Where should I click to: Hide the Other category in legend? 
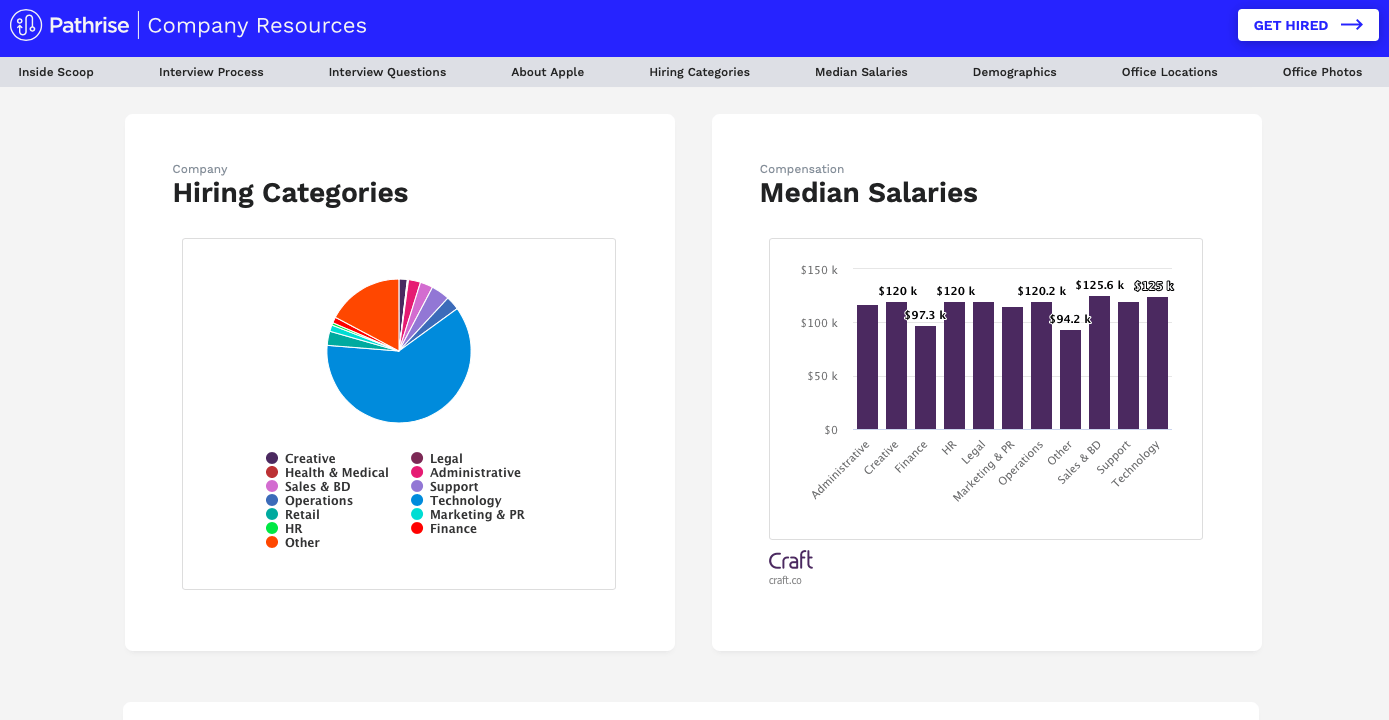point(301,543)
